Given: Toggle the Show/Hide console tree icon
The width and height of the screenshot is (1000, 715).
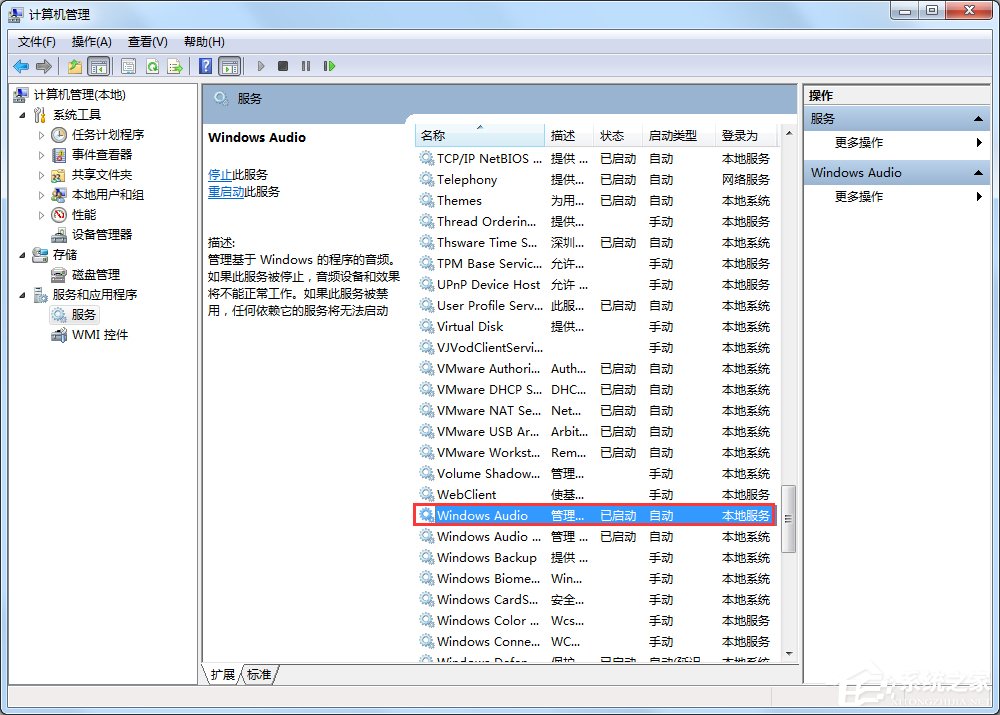Looking at the screenshot, I should pyautogui.click(x=98, y=66).
